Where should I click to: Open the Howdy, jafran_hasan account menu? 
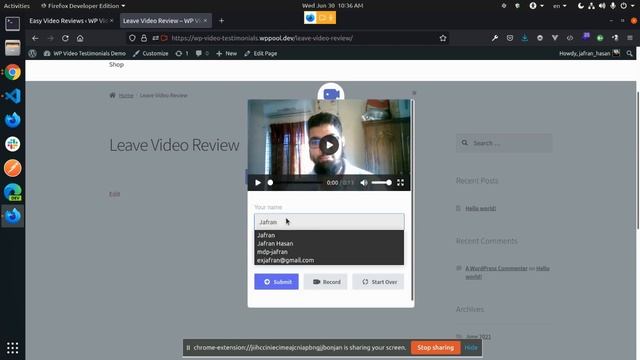(589, 53)
